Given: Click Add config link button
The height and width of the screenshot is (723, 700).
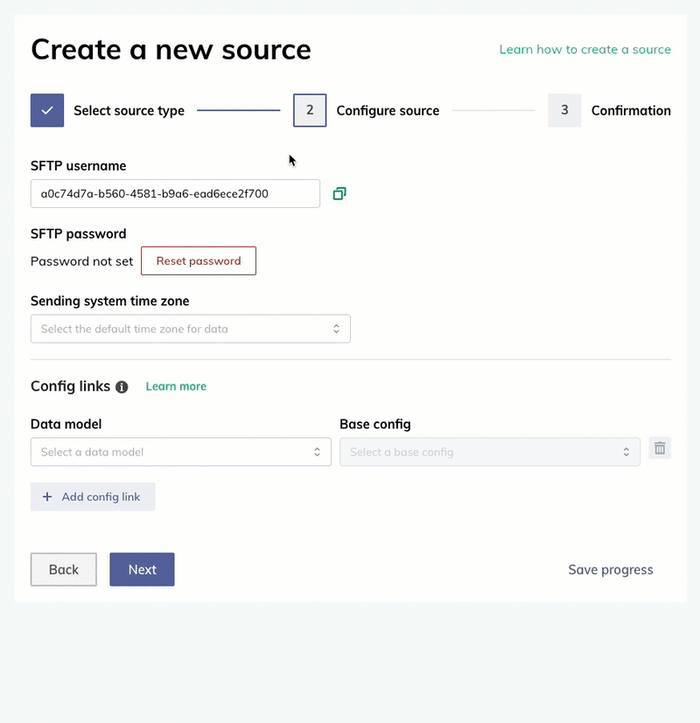Looking at the screenshot, I should point(93,497).
